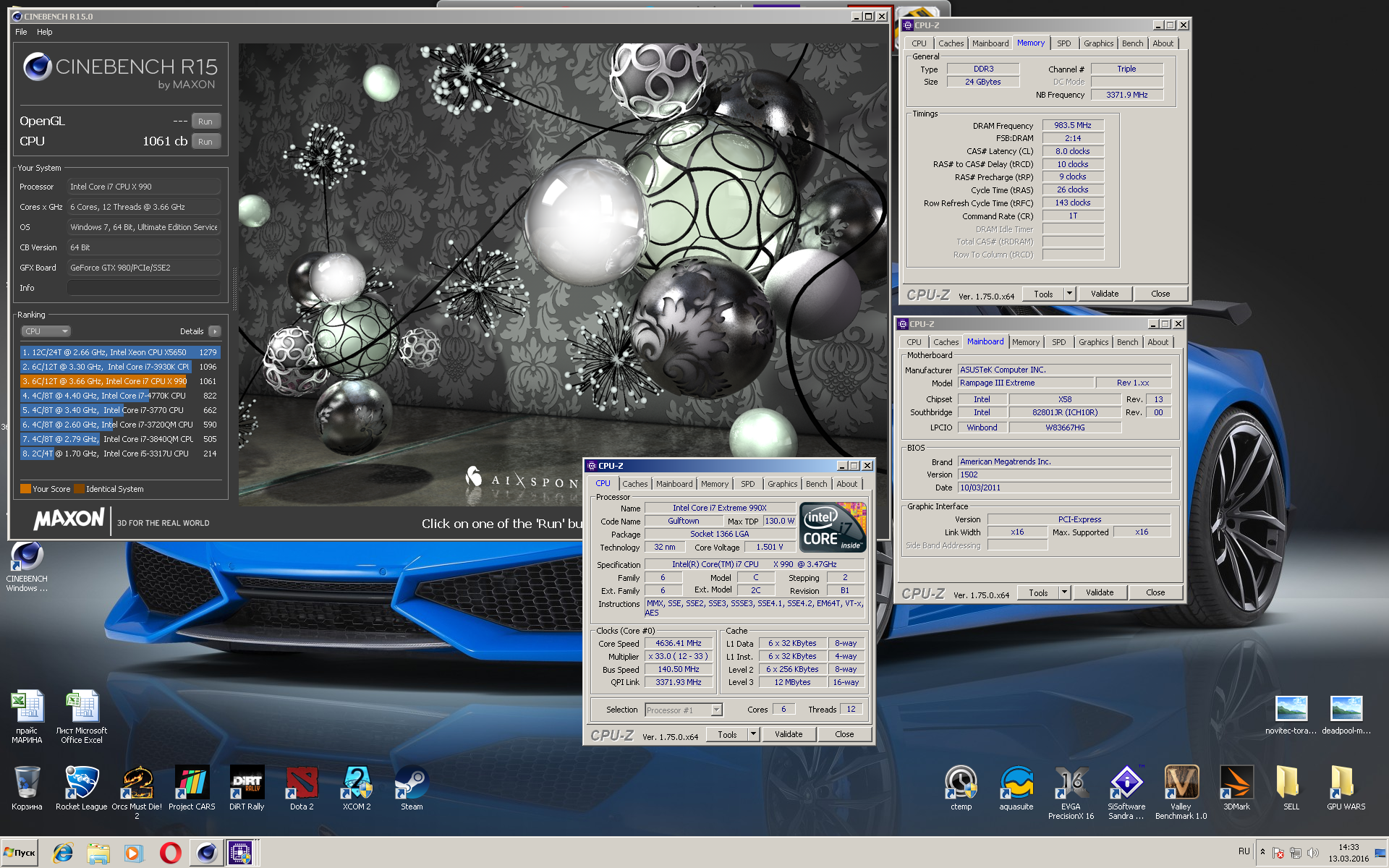Open the SELL folder
The height and width of the screenshot is (868, 1389).
pyautogui.click(x=1291, y=788)
